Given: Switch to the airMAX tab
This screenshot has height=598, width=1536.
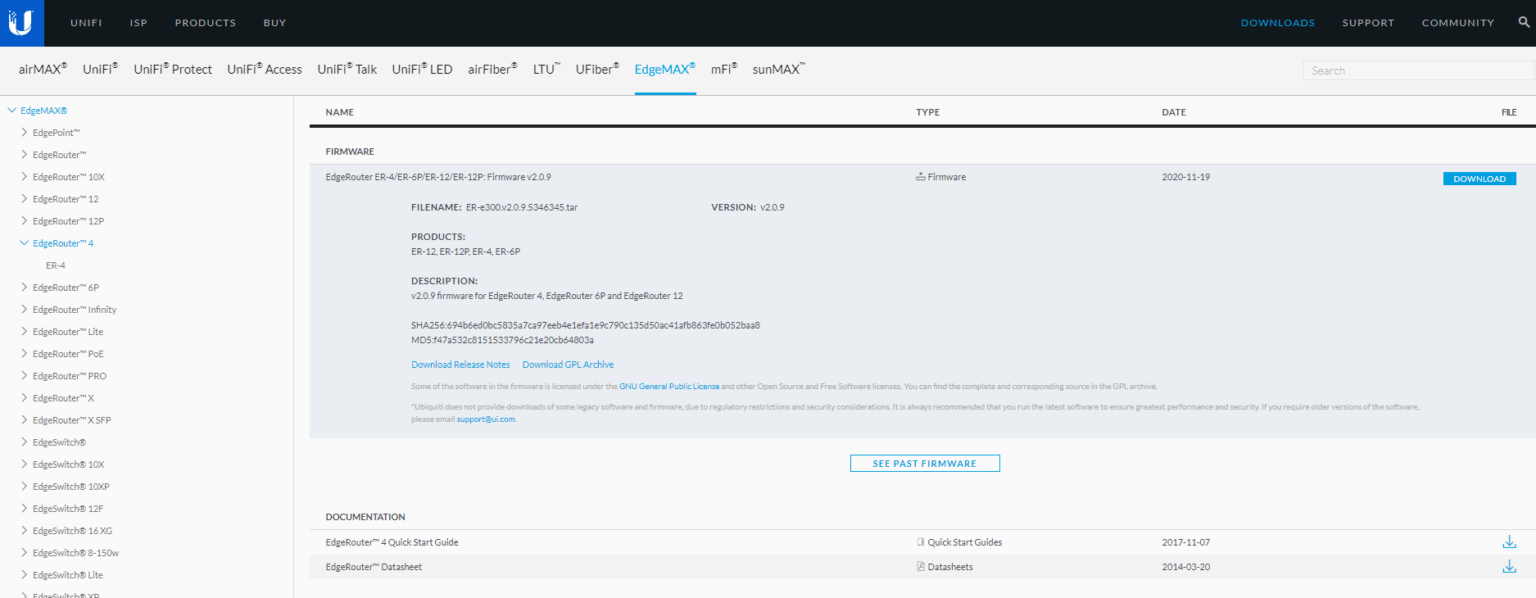Looking at the screenshot, I should point(42,69).
